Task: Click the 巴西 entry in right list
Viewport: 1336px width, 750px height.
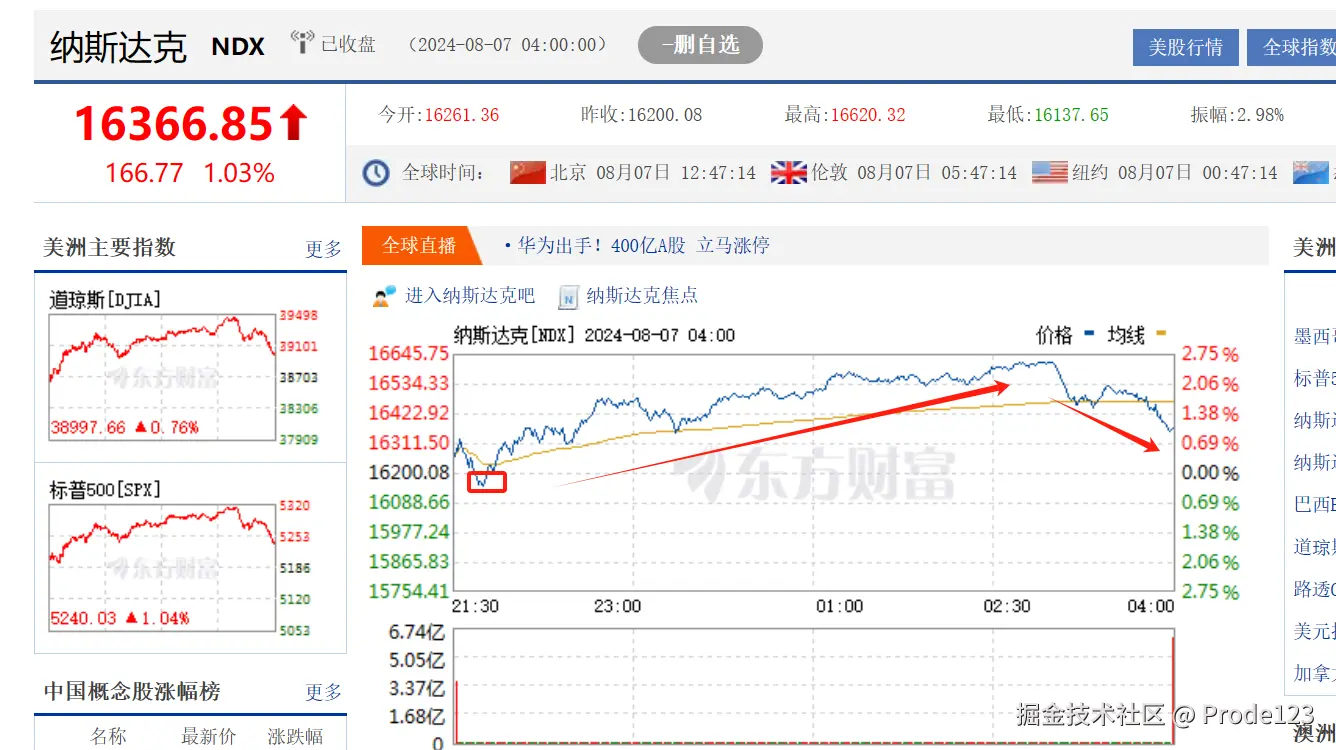Action: coord(1314,504)
